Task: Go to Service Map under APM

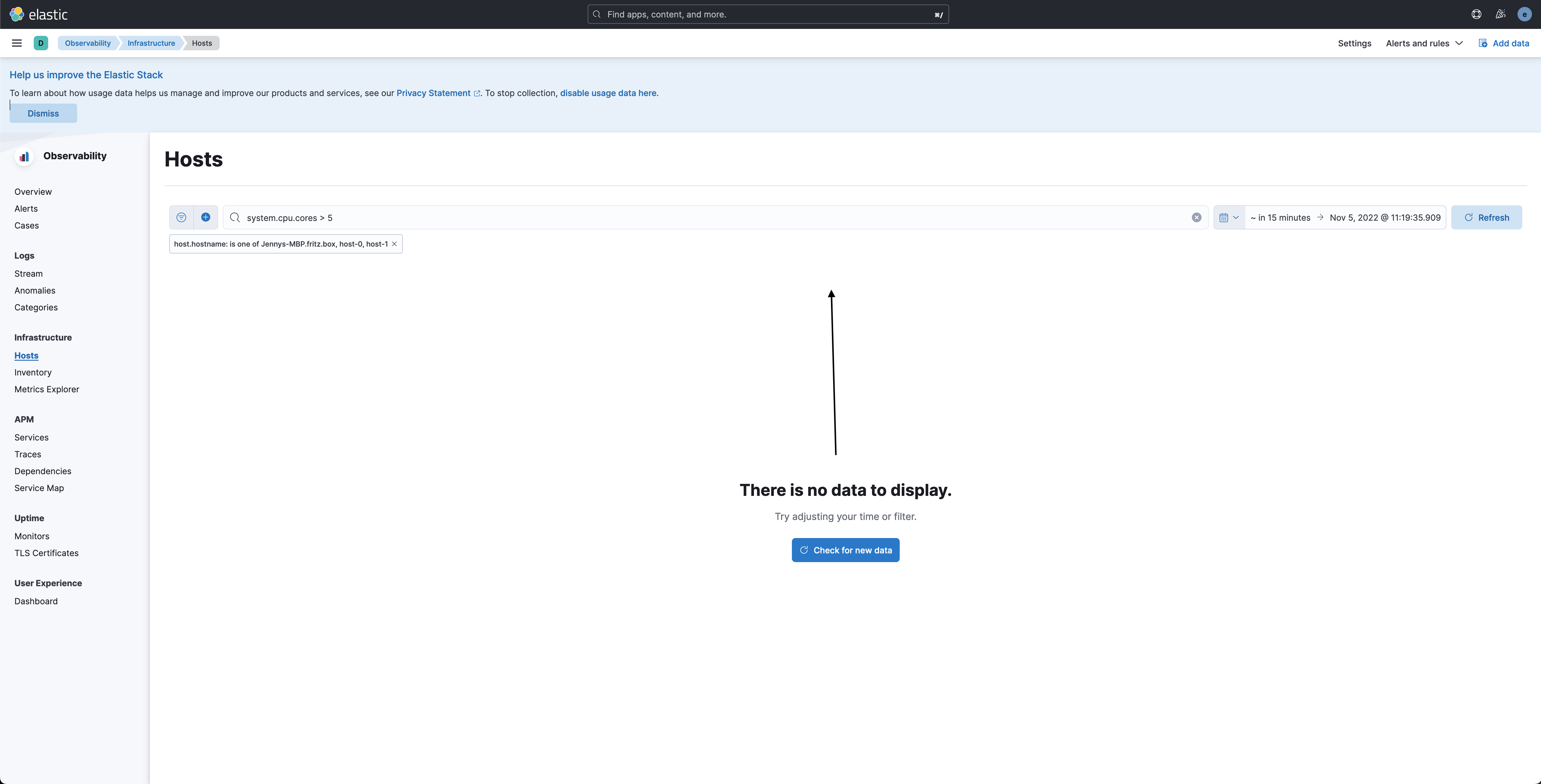Action: click(39, 488)
